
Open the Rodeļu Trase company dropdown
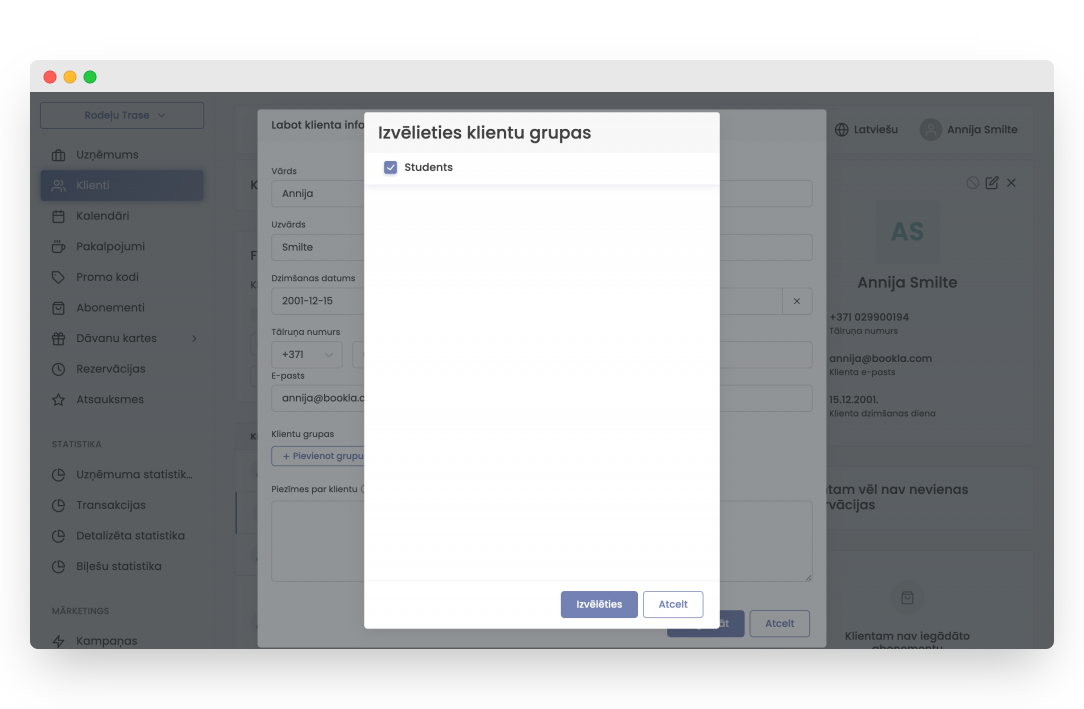tap(122, 116)
